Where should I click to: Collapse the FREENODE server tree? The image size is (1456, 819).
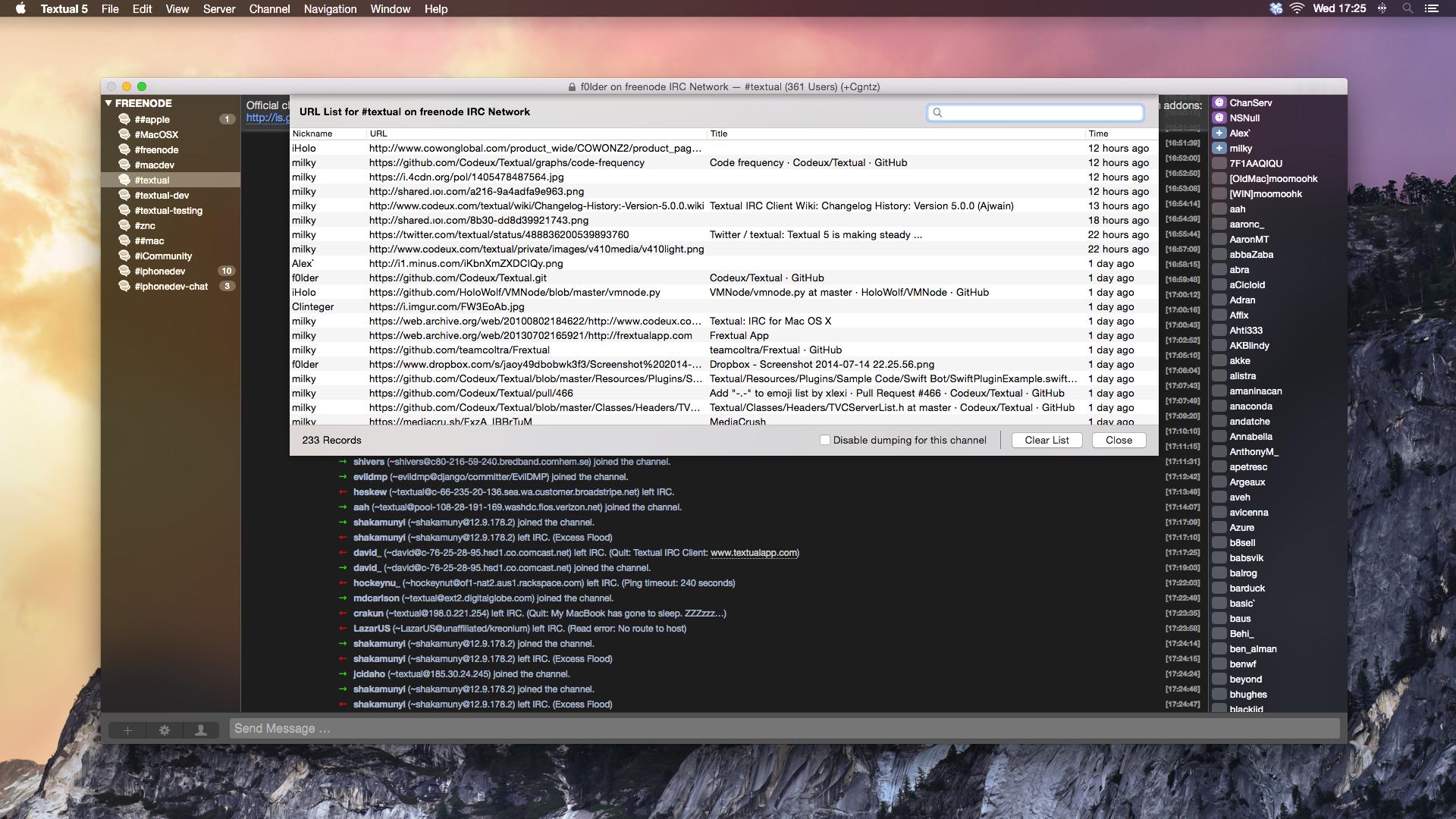tap(108, 103)
